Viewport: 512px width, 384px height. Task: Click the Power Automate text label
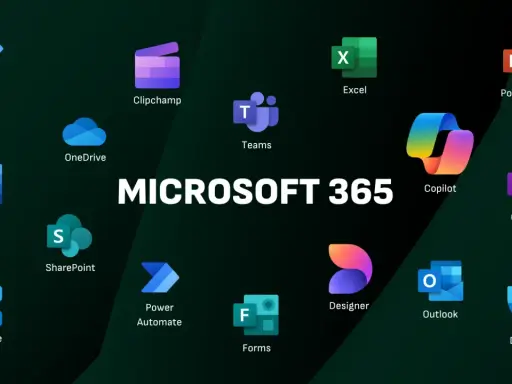[159, 315]
